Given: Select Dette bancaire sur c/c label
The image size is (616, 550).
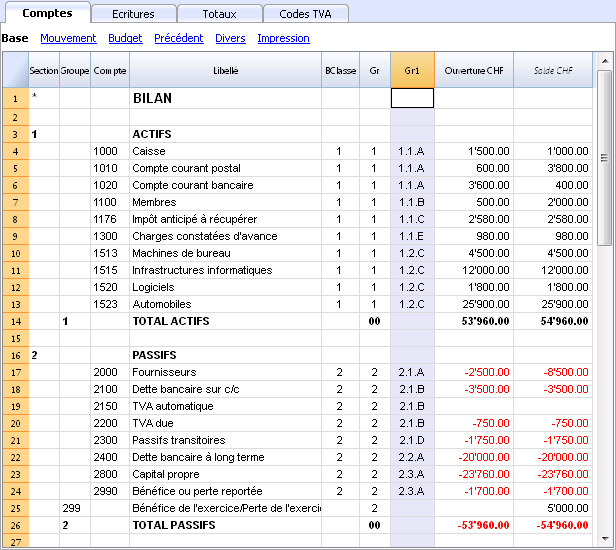Looking at the screenshot, I should click(185, 389).
